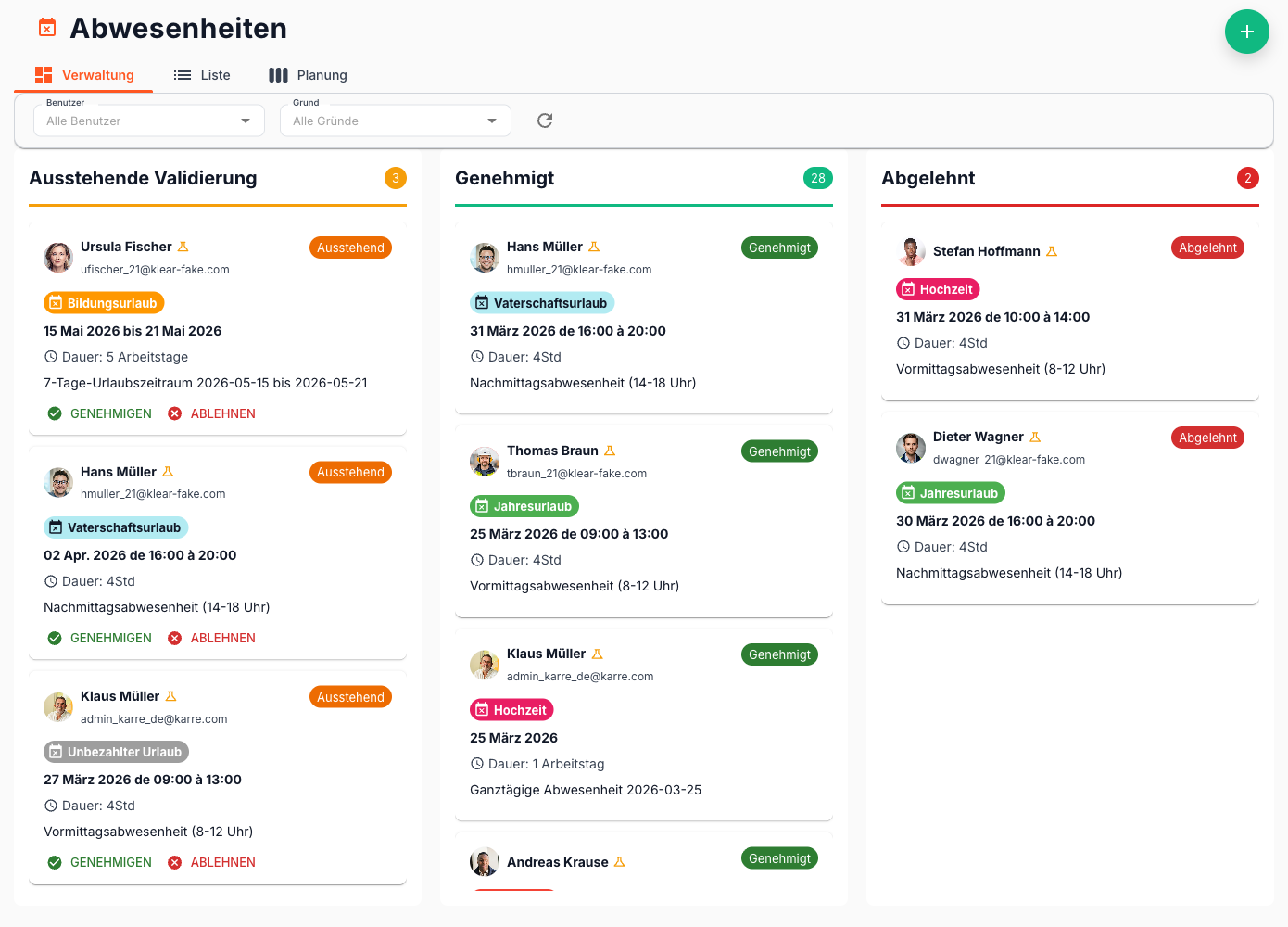Screen dimensions: 1288x927
Task: Click the orange Ausstehend status badge for Klaus Müller
Action: (x=350, y=696)
